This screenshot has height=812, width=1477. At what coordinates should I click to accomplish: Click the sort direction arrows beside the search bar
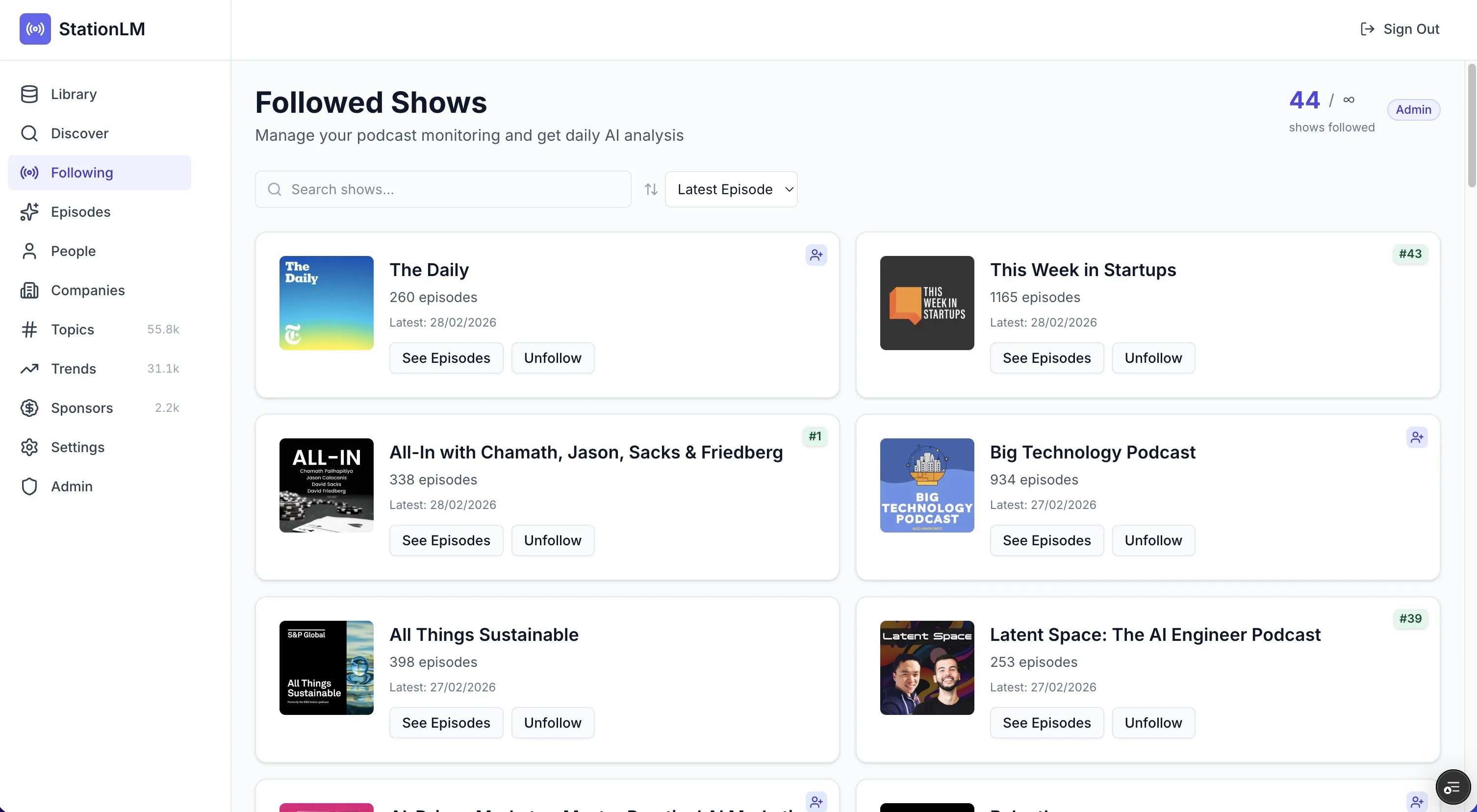pyautogui.click(x=650, y=189)
